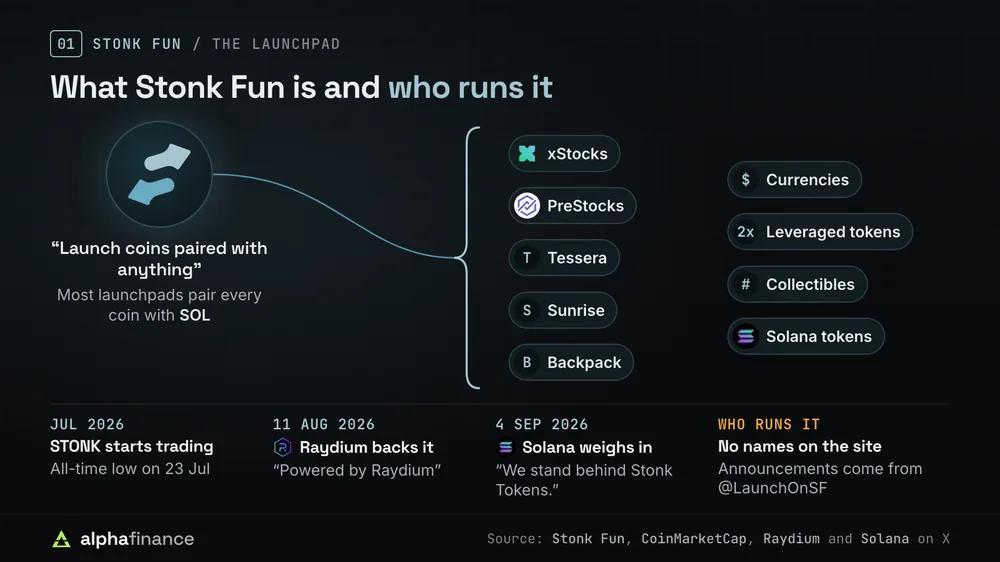Click the '@LaunchOnSF' handle text
The image size is (1000, 562).
772,488
